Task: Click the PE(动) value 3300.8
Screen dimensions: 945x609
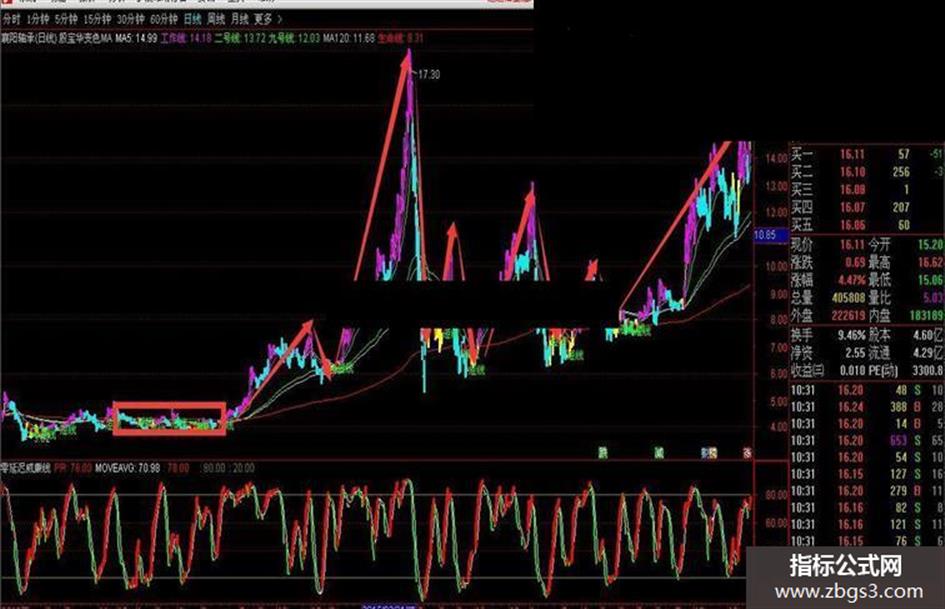Action: 928,370
